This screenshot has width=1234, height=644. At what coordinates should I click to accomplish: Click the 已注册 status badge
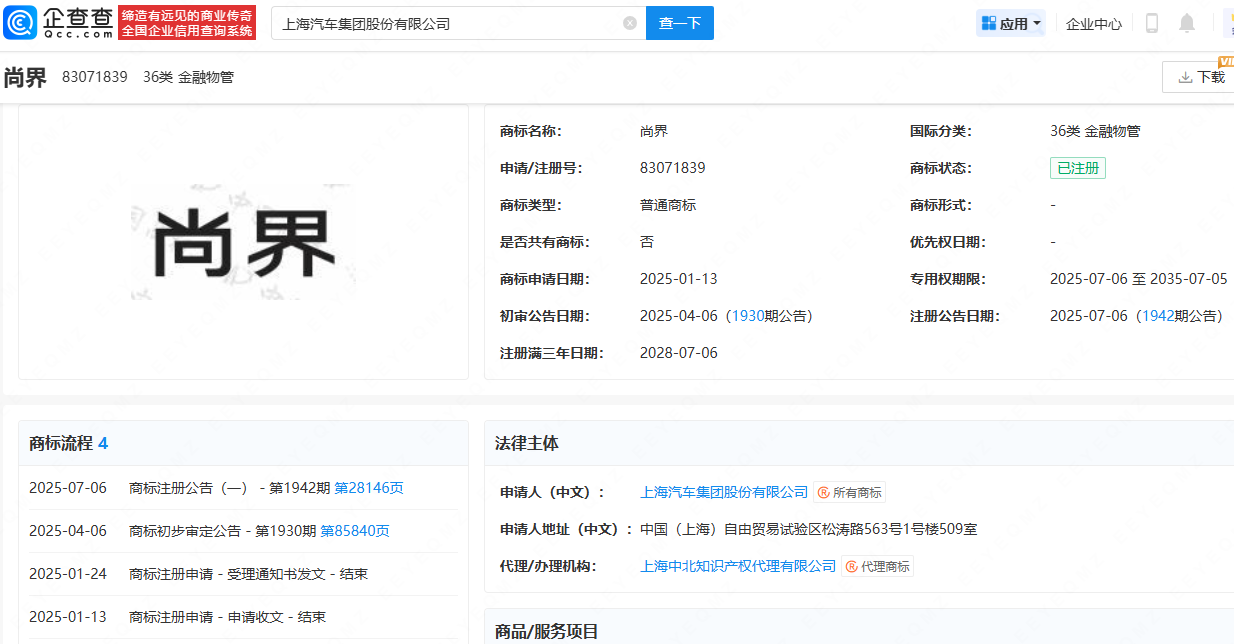[1078, 168]
